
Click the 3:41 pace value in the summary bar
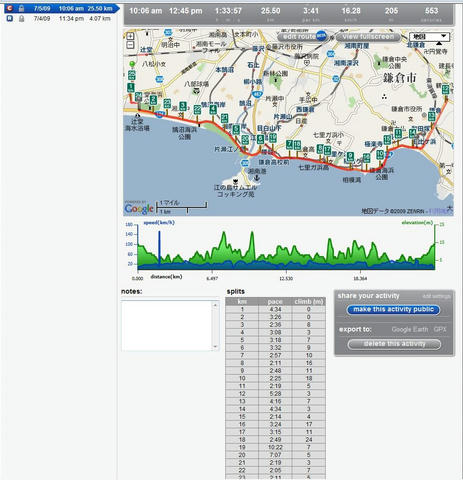pos(311,11)
